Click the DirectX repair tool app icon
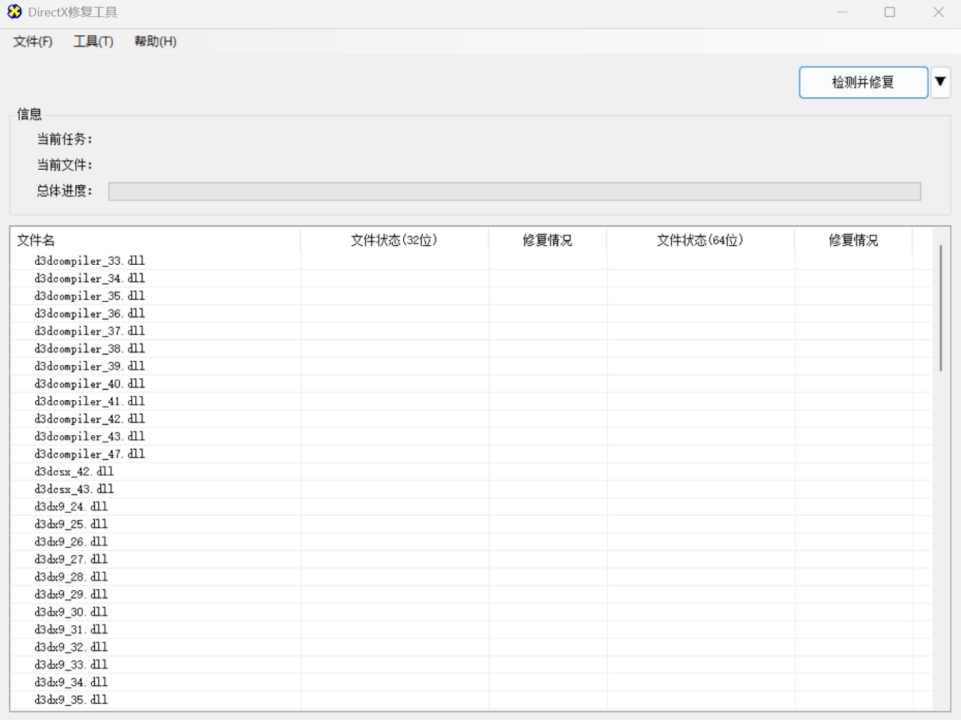This screenshot has width=961, height=720. 14,12
